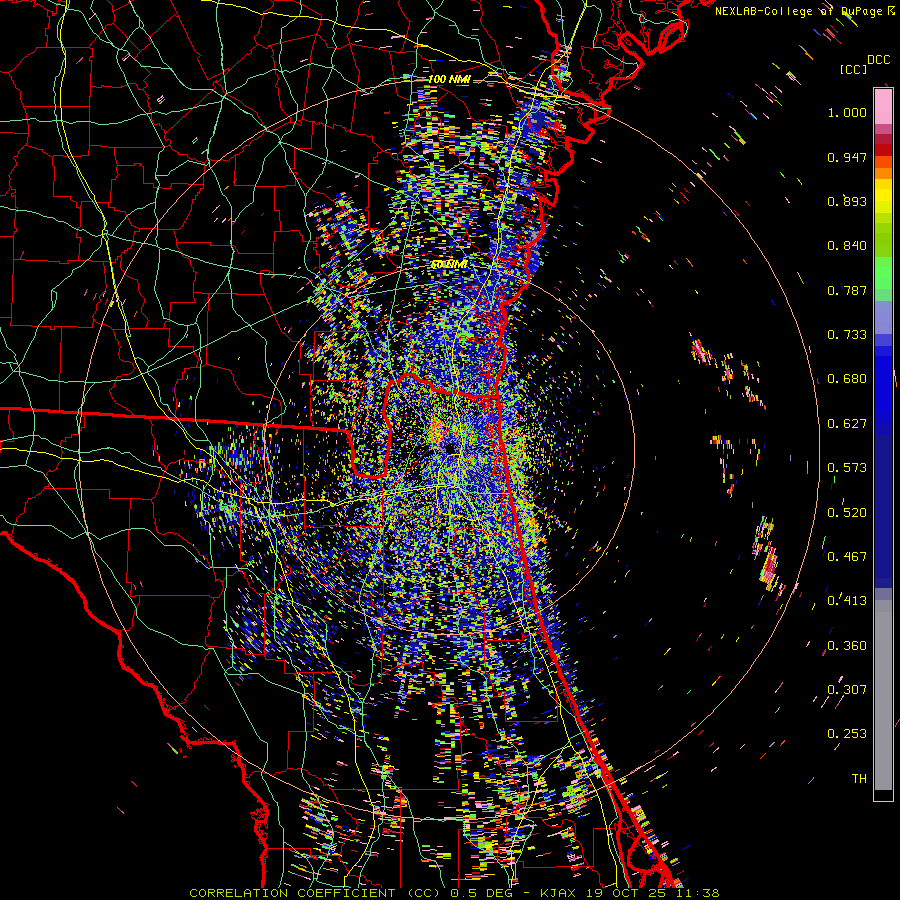Click the 0.413 scale value
This screenshot has width=900, height=900.
click(847, 601)
